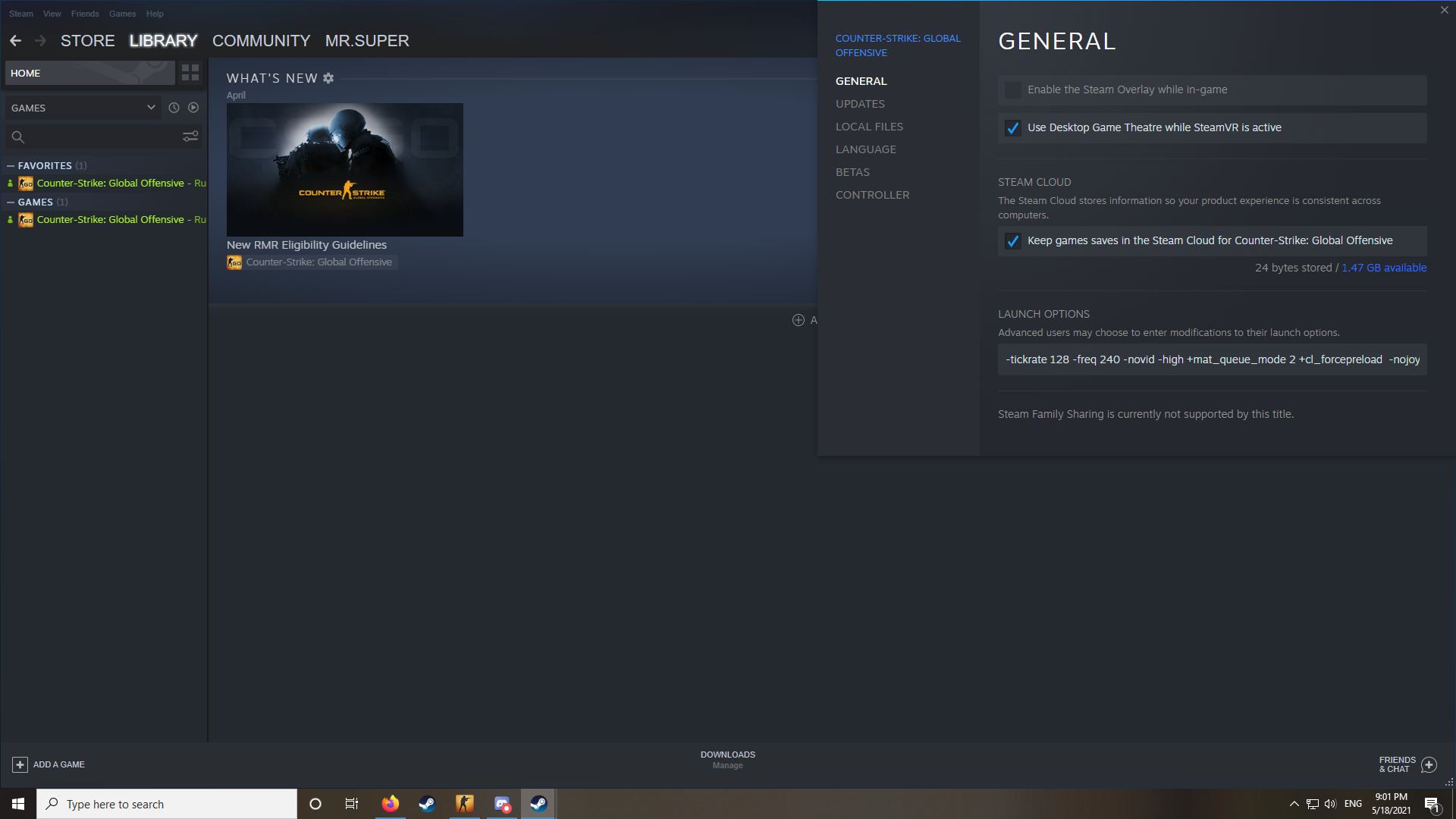Collapse the GAMES group
The width and height of the screenshot is (1456, 819).
(9, 202)
